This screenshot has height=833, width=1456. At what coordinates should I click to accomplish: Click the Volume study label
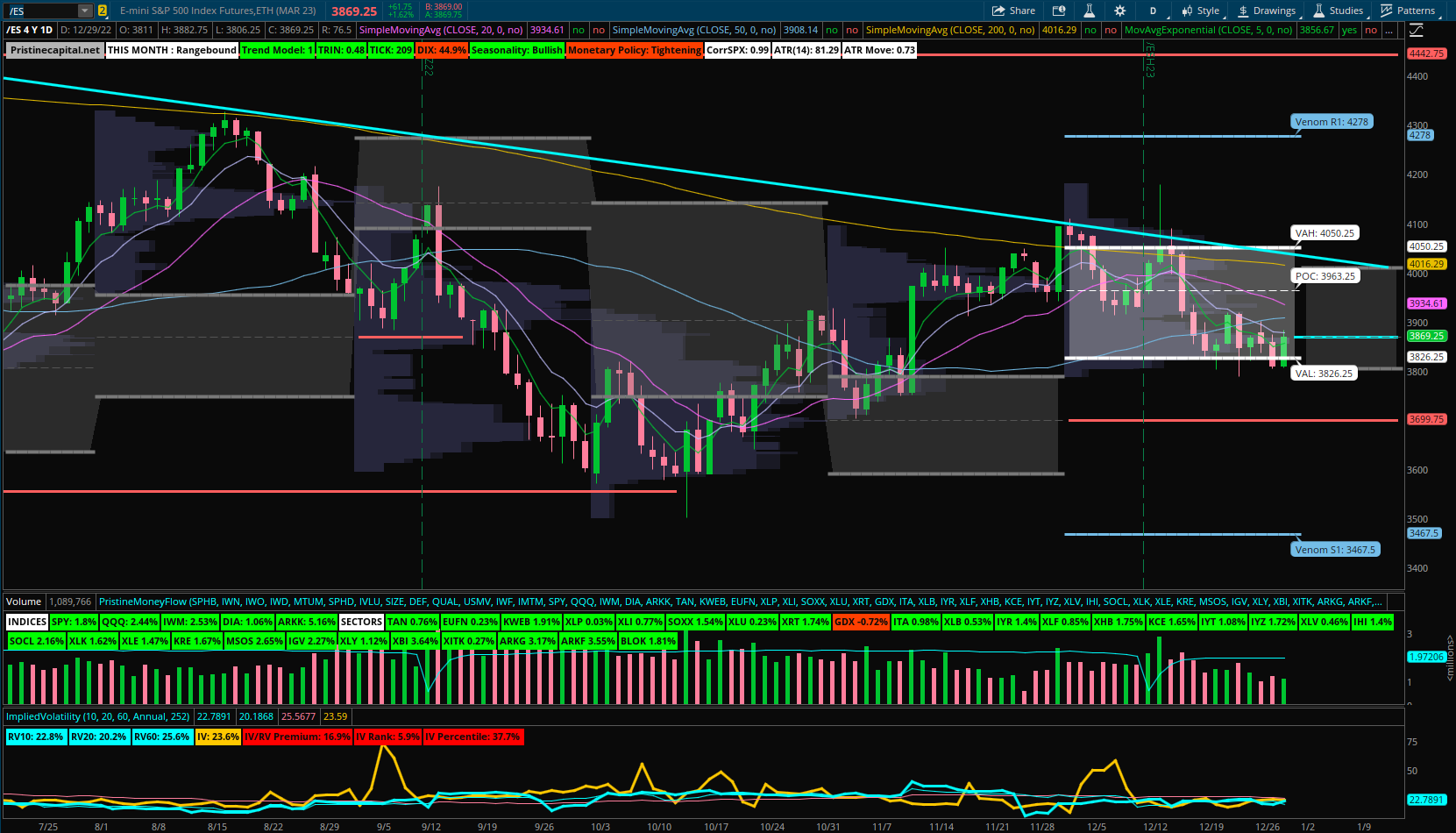click(x=24, y=602)
